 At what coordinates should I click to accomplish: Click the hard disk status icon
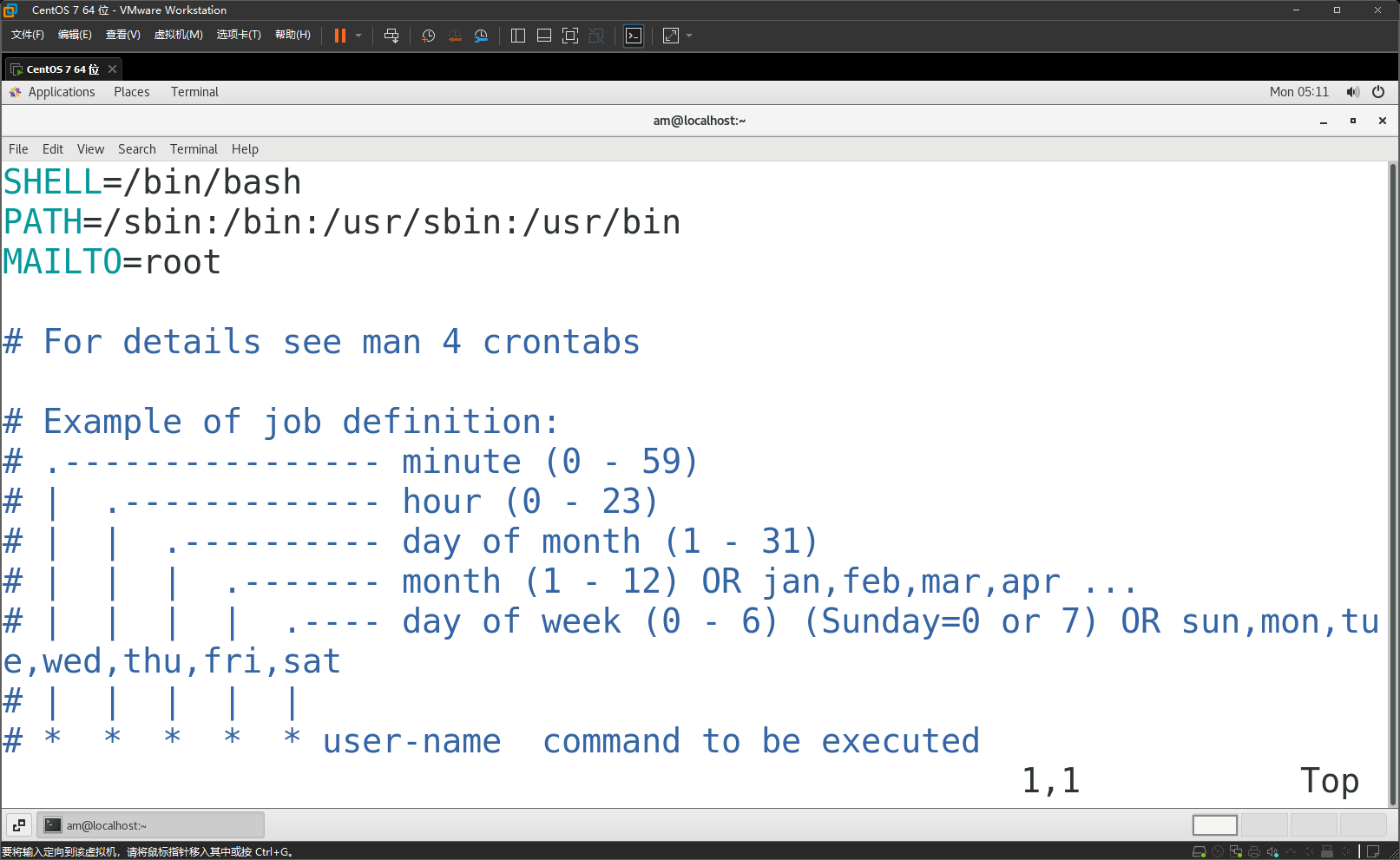1200,851
